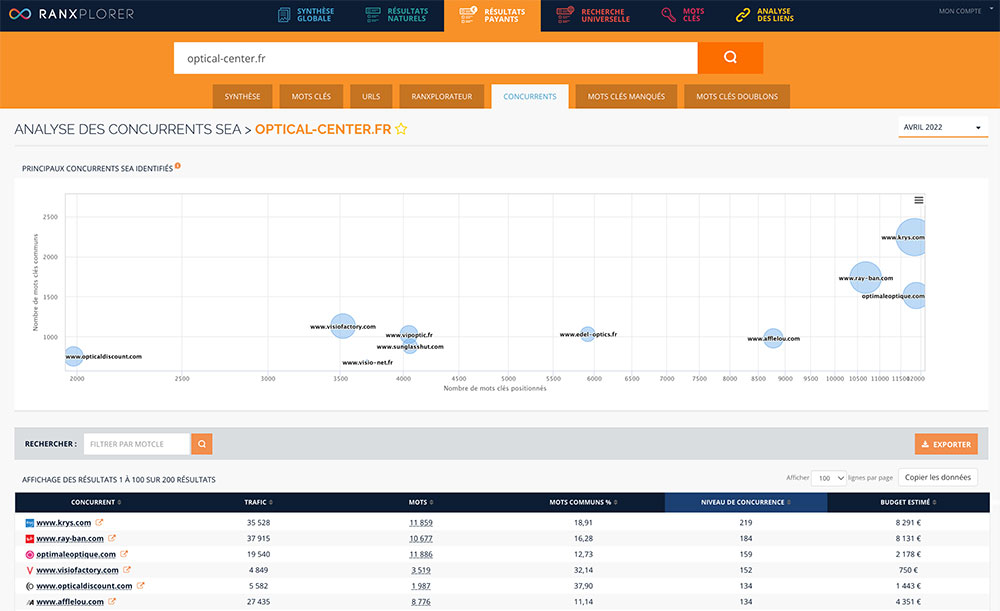
Task: Click the www.edel-optics.fr bubble in chart
Action: pyautogui.click(x=587, y=334)
